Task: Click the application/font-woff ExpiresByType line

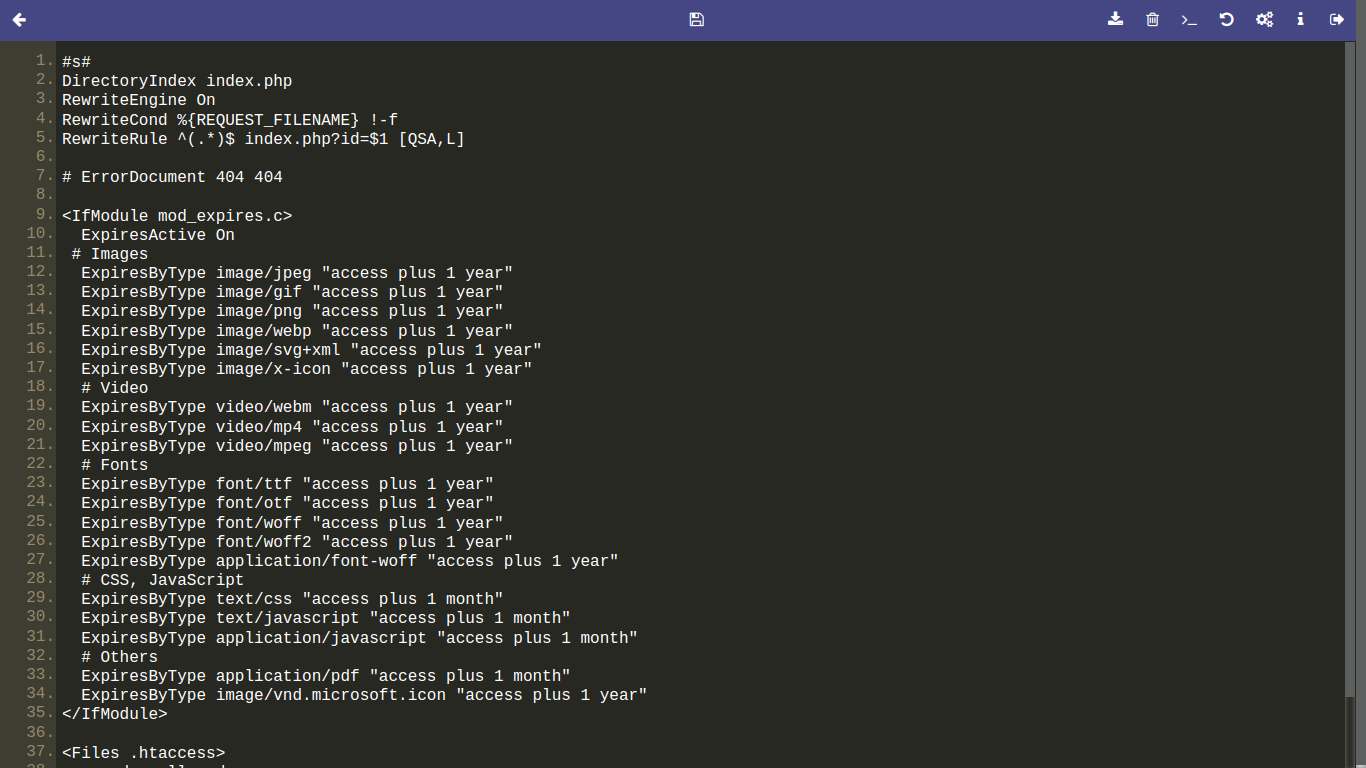Action: pyautogui.click(x=350, y=561)
